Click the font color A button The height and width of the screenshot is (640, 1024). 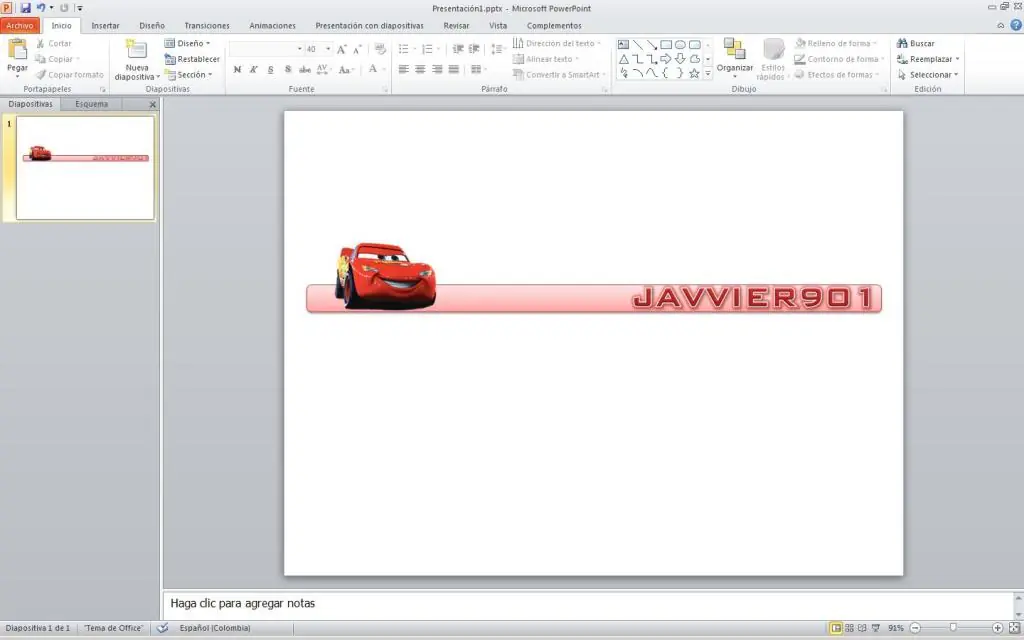point(373,69)
